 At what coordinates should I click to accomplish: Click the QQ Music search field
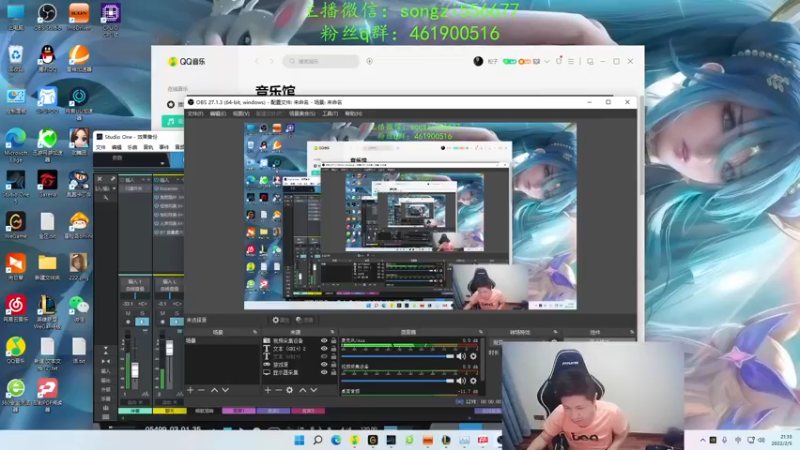321,61
